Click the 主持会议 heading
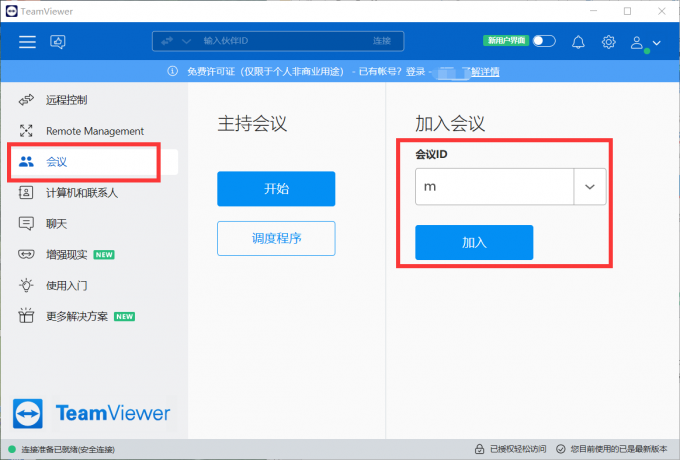The image size is (680, 460). click(x=252, y=124)
